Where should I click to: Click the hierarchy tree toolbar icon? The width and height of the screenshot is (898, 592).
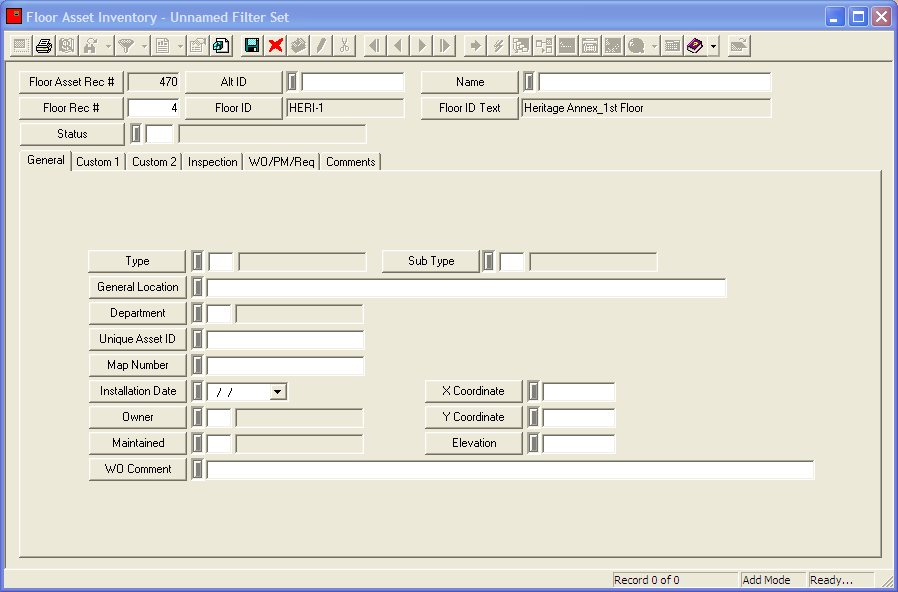coord(521,46)
